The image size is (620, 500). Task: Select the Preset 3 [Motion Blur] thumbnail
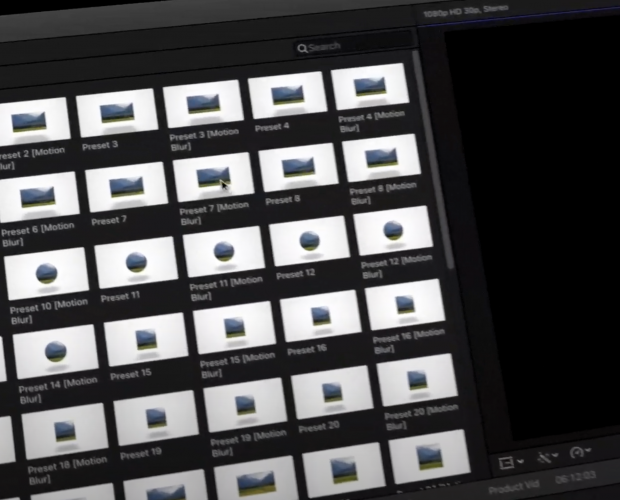203,103
